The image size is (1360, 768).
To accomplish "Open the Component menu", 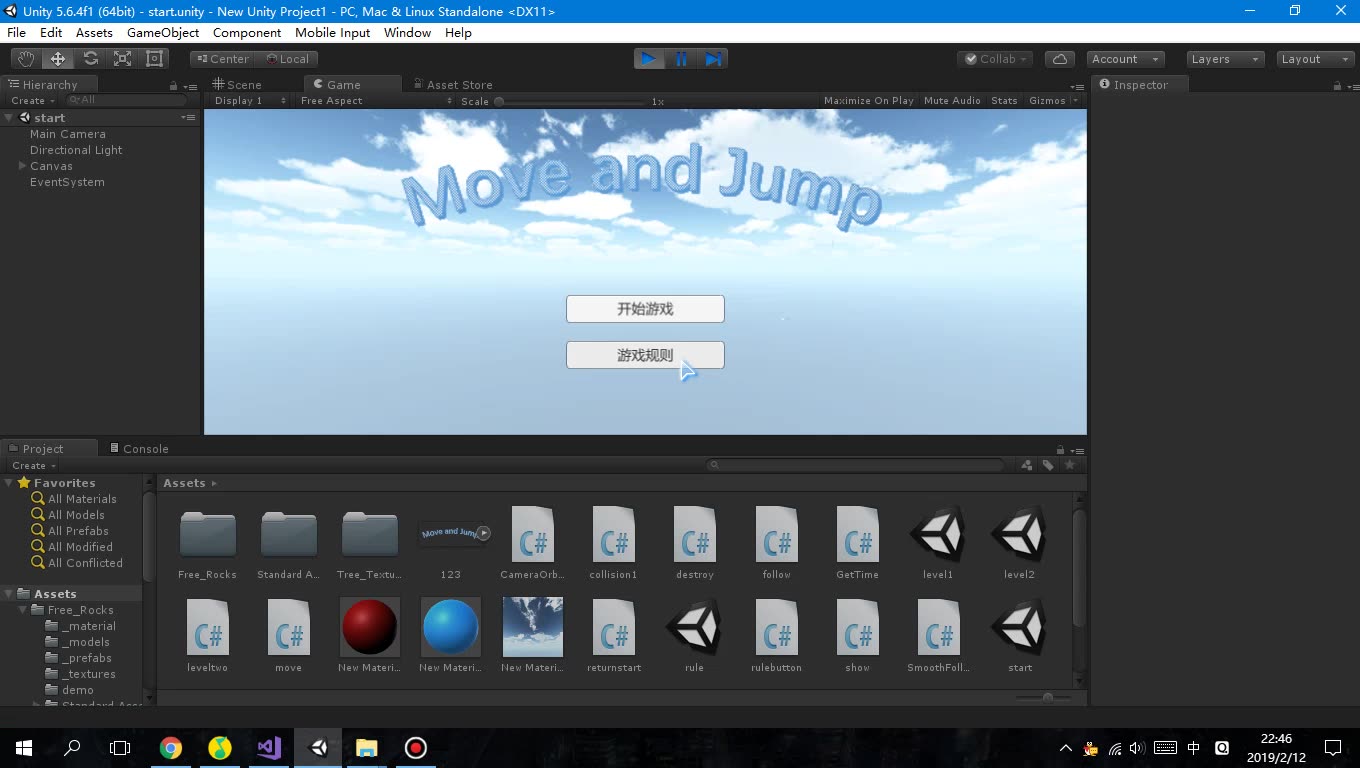I will point(247,33).
